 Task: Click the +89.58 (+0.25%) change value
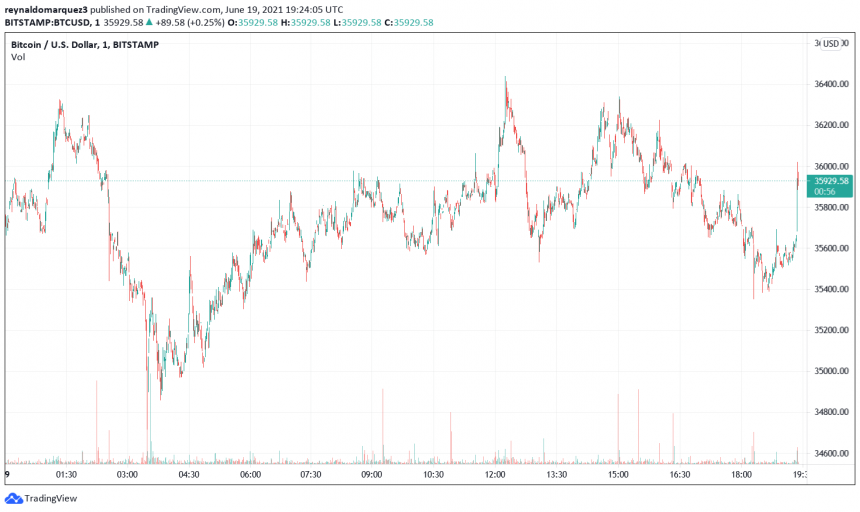(190, 22)
